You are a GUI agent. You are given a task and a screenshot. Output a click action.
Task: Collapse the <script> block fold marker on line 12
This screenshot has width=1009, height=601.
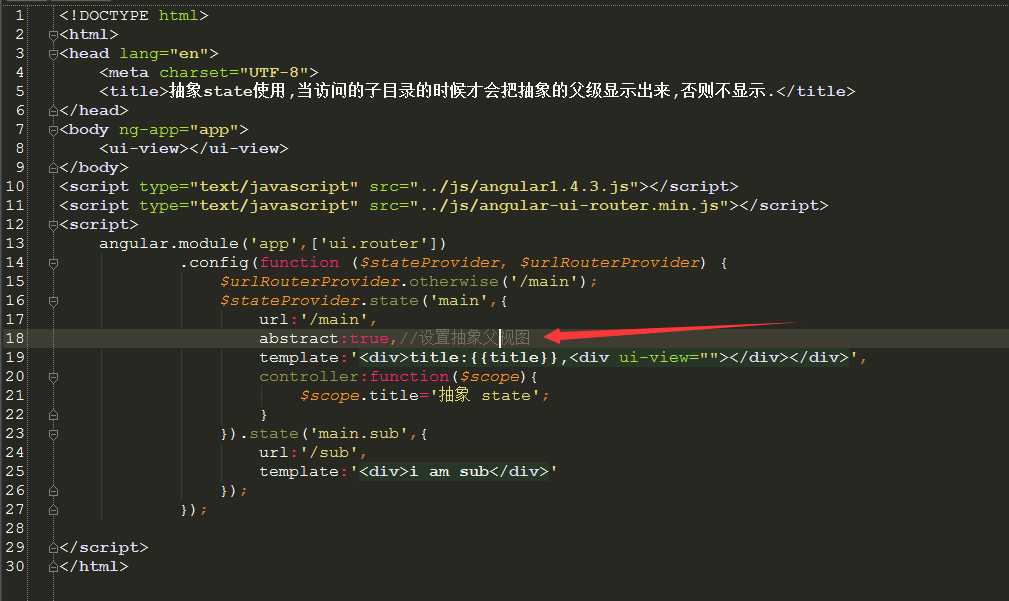tap(53, 225)
